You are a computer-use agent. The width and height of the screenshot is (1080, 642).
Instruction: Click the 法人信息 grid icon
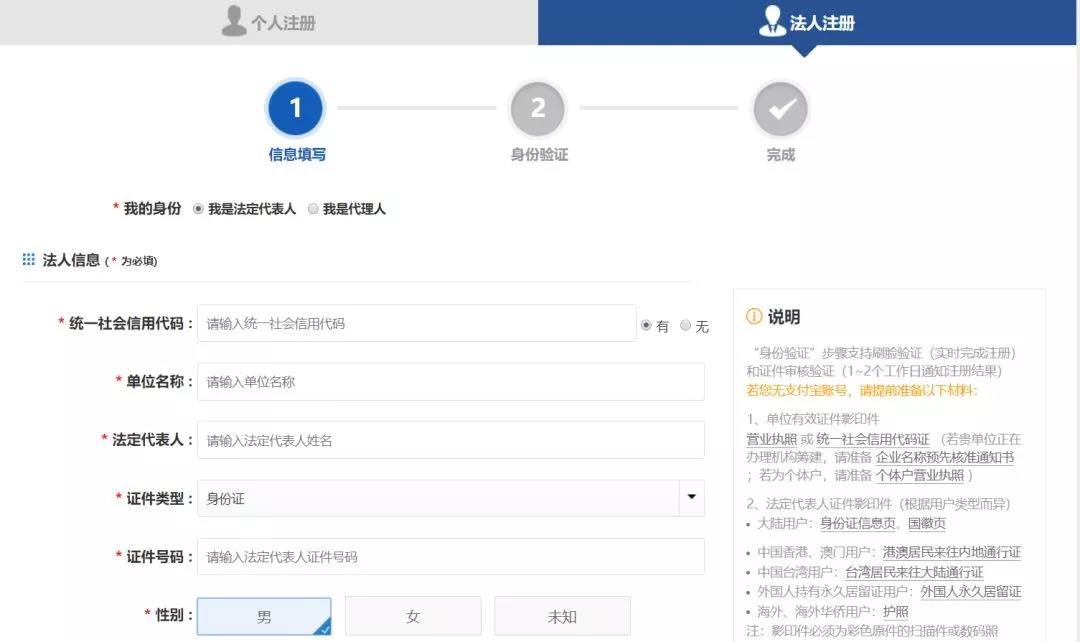pyautogui.click(x=29, y=260)
